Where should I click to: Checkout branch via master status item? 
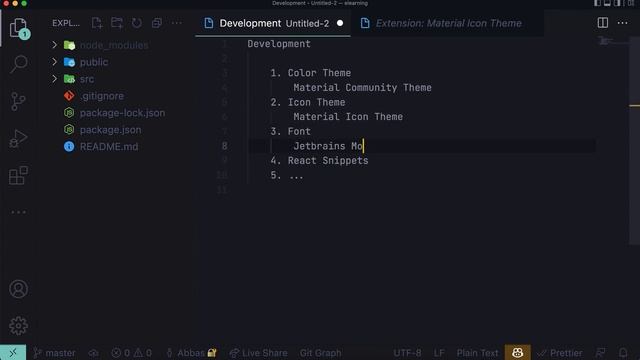tap(55, 353)
